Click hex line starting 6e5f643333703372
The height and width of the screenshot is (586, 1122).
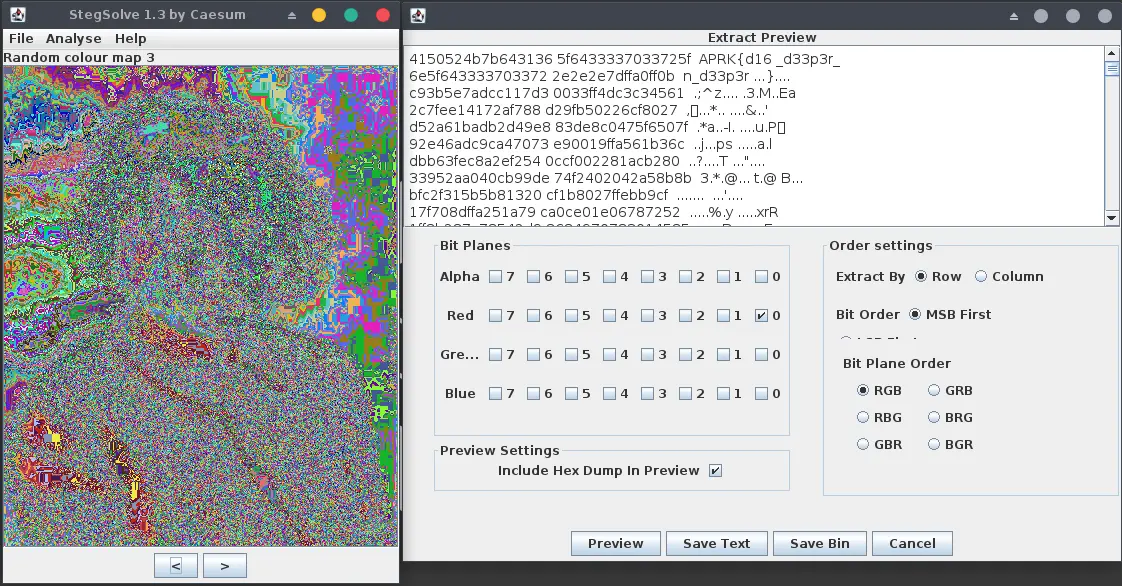[x=600, y=77]
